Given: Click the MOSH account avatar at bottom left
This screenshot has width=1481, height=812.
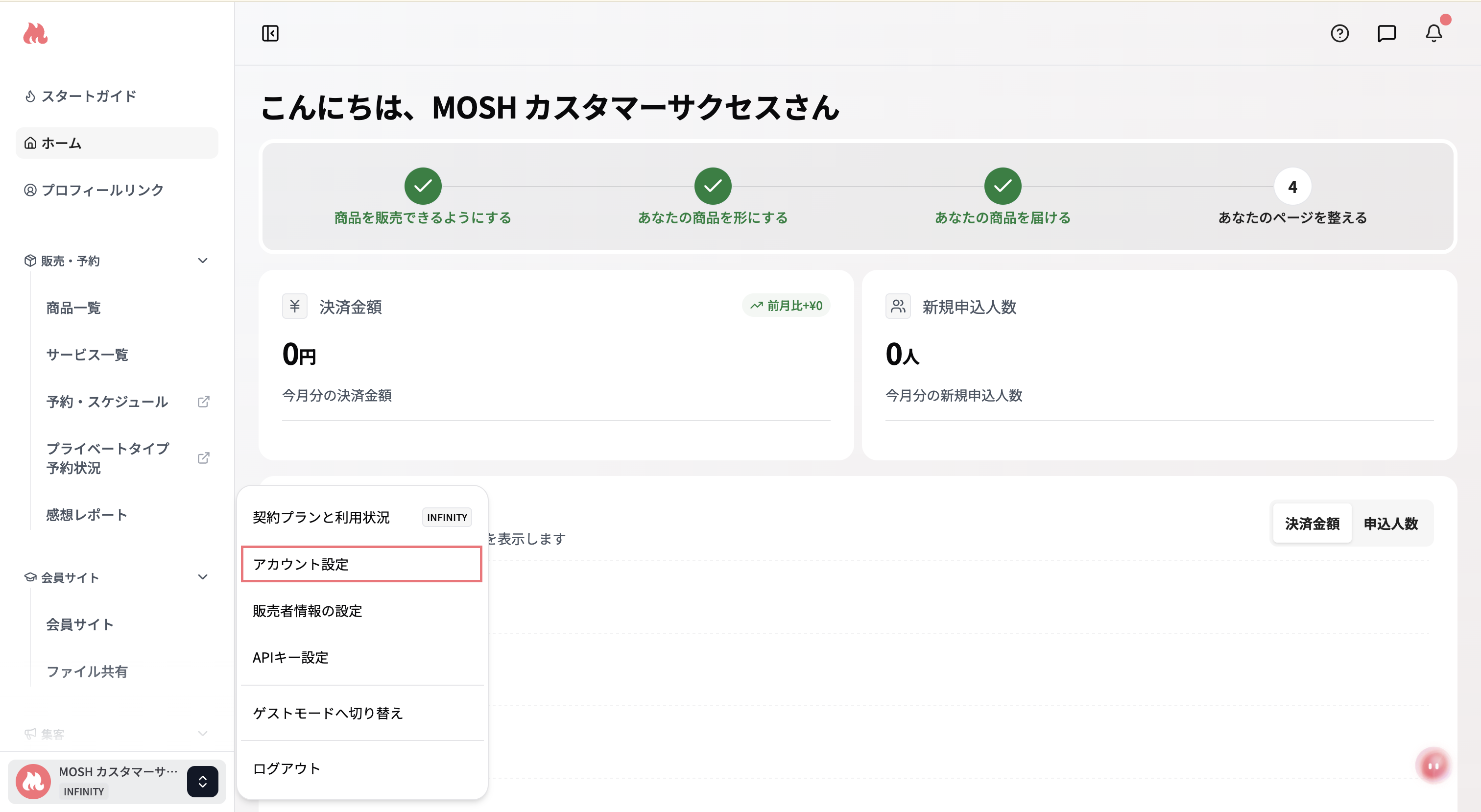Looking at the screenshot, I should [x=33, y=781].
